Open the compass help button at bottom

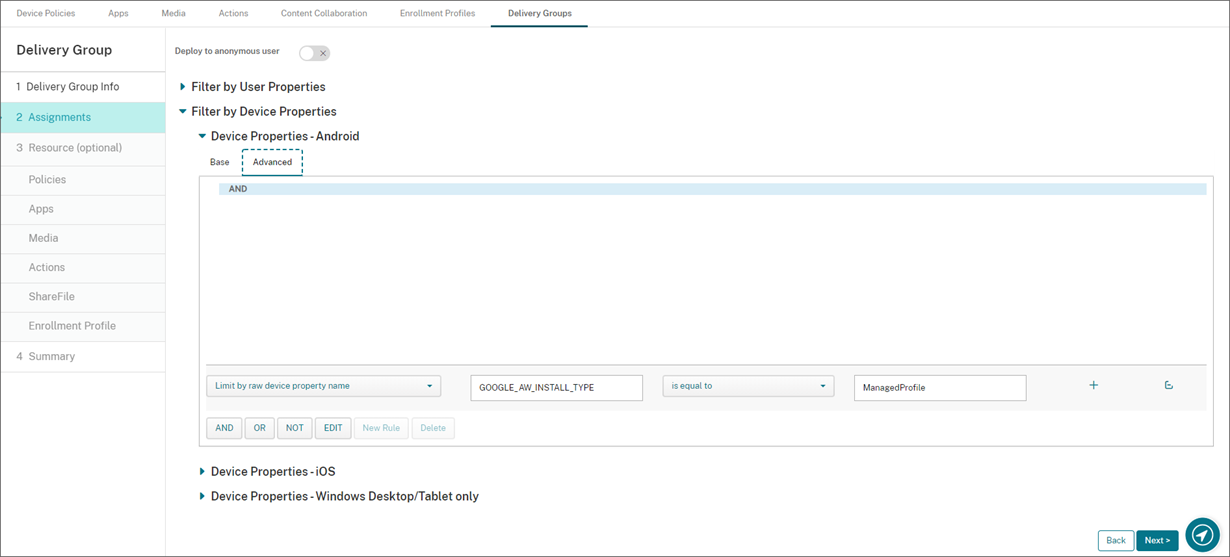[1203, 534]
